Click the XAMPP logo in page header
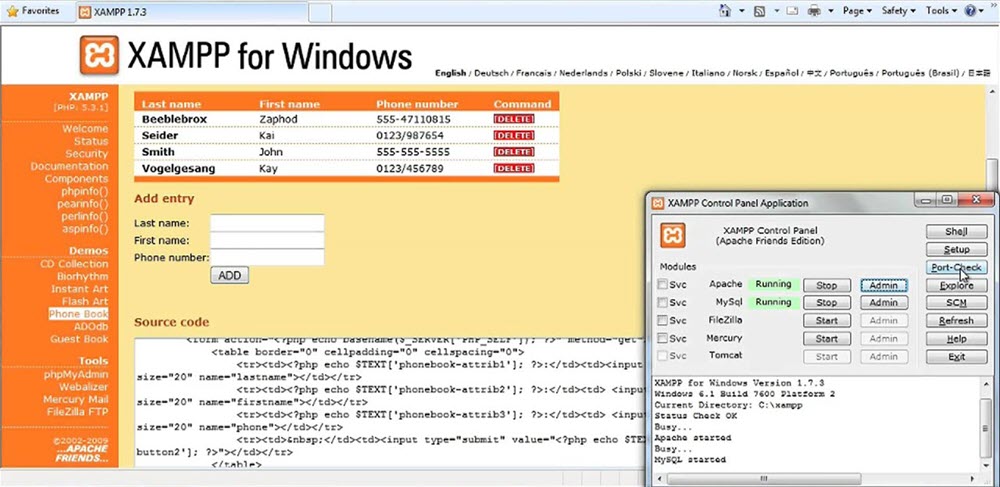 [99, 56]
